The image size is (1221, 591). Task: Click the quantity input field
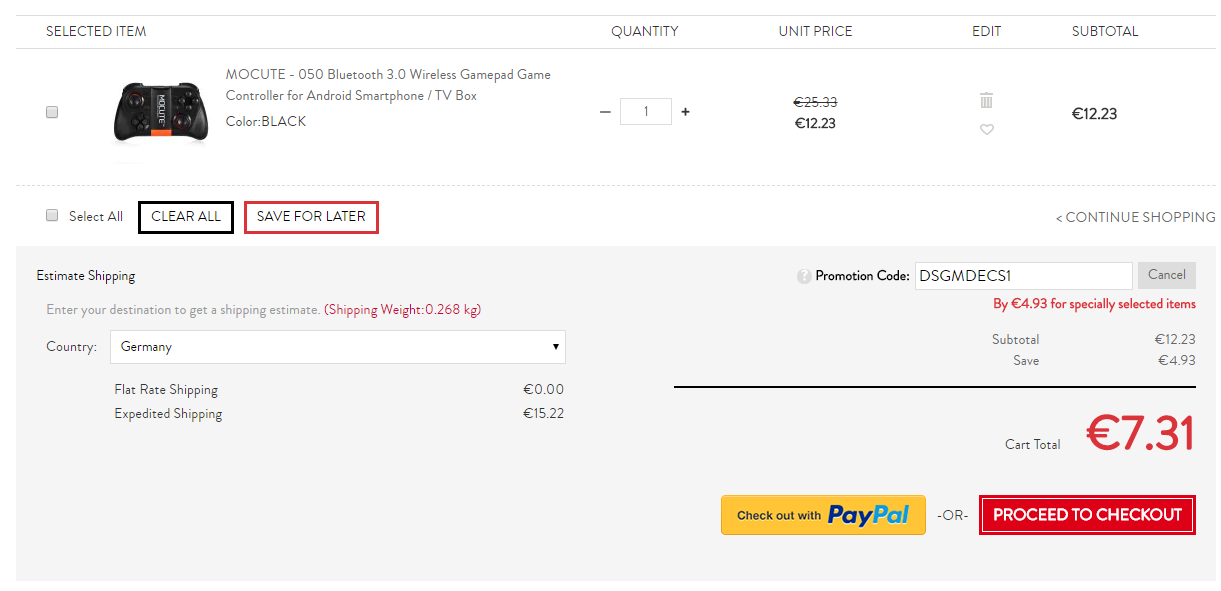tap(645, 112)
